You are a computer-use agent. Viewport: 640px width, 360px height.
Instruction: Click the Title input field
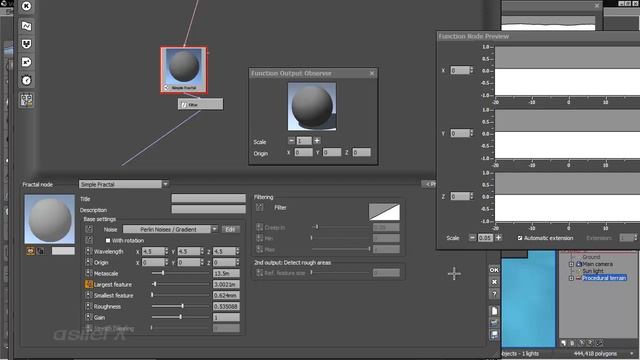tap(209, 198)
